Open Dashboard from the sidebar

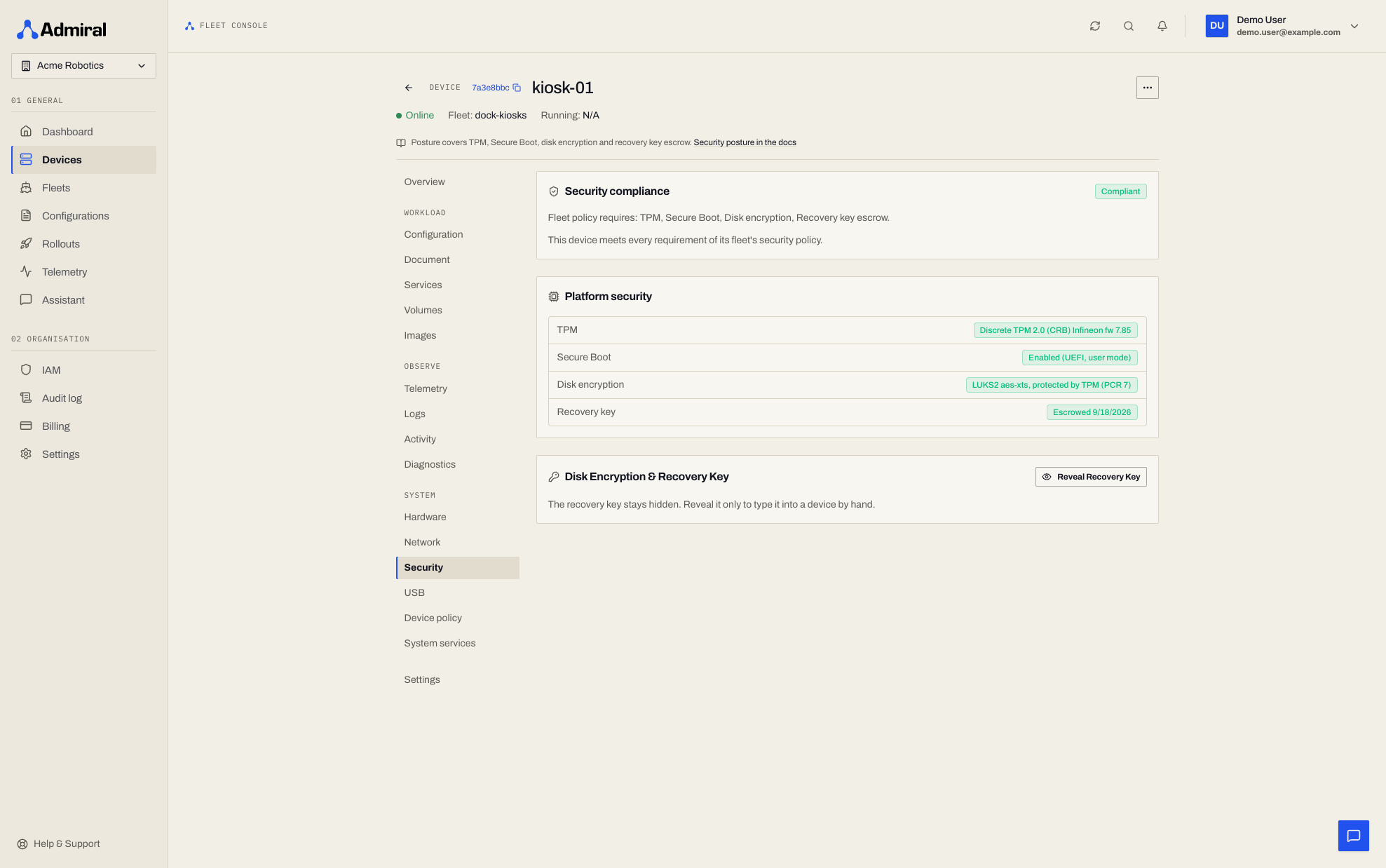[x=83, y=132]
